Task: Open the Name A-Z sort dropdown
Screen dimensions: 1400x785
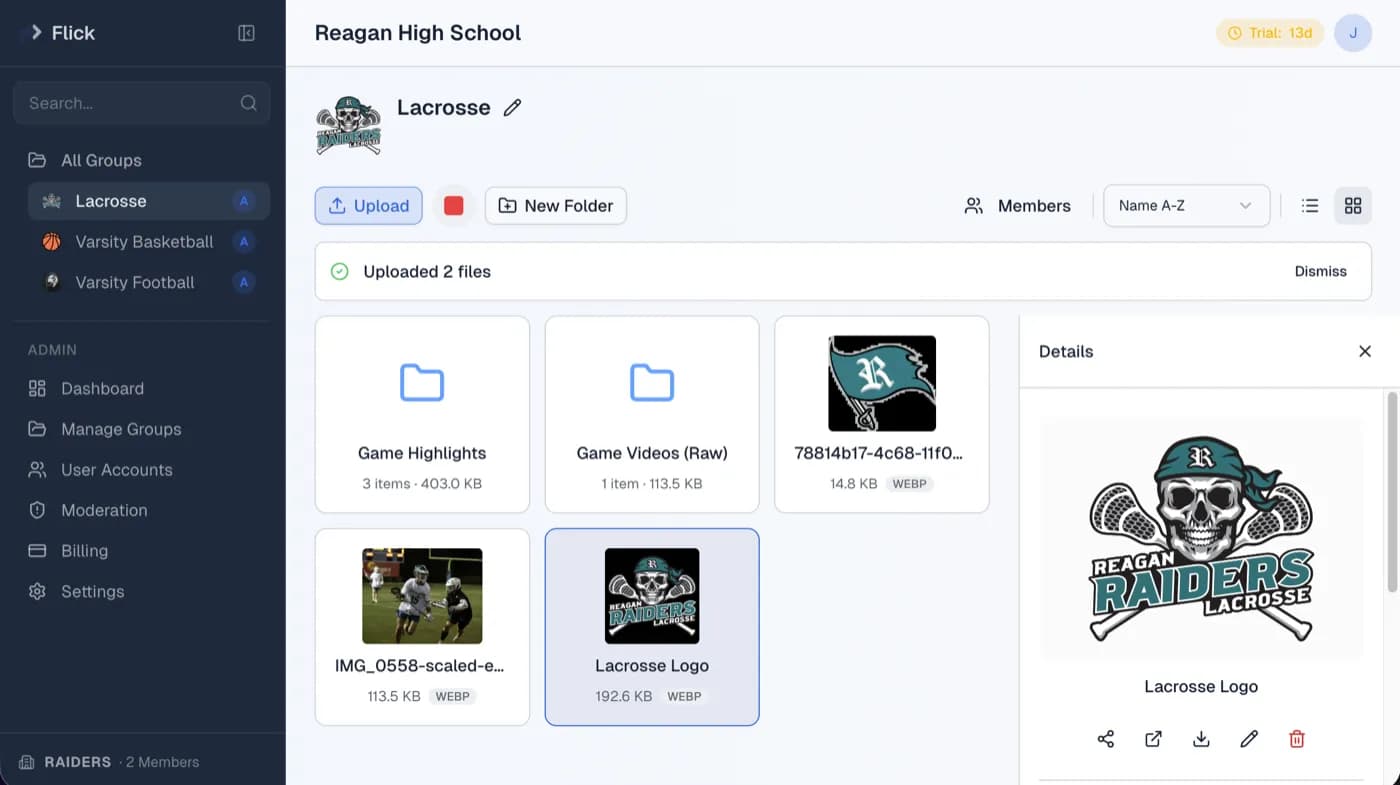Action: coord(1186,205)
